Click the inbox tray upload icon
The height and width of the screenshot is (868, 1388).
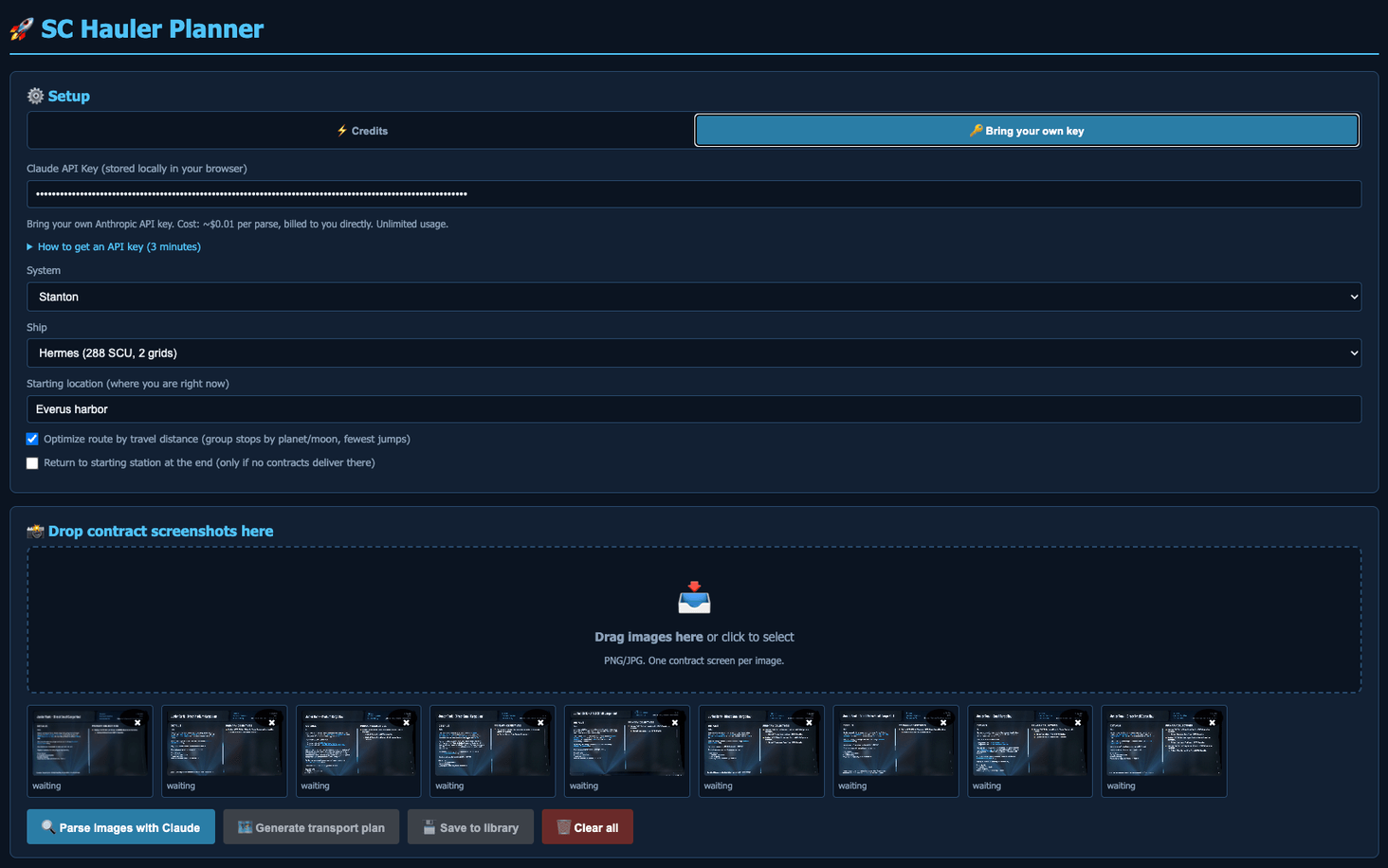(694, 598)
